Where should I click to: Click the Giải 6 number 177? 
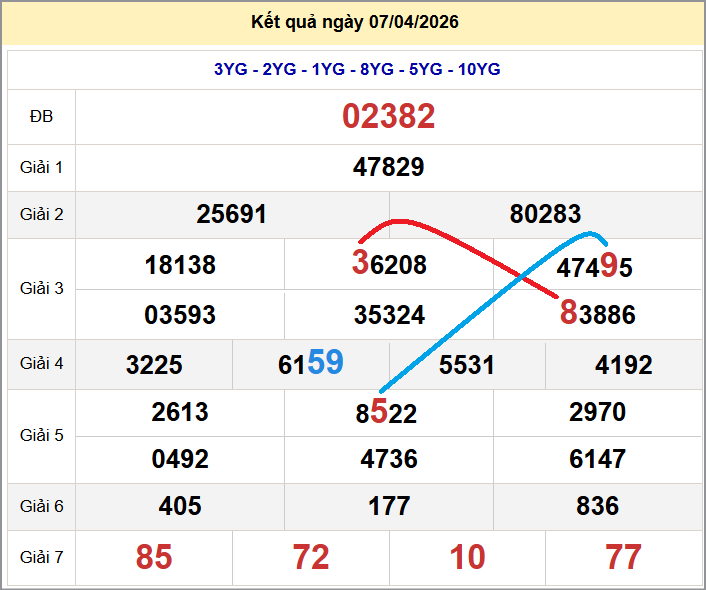(389, 507)
